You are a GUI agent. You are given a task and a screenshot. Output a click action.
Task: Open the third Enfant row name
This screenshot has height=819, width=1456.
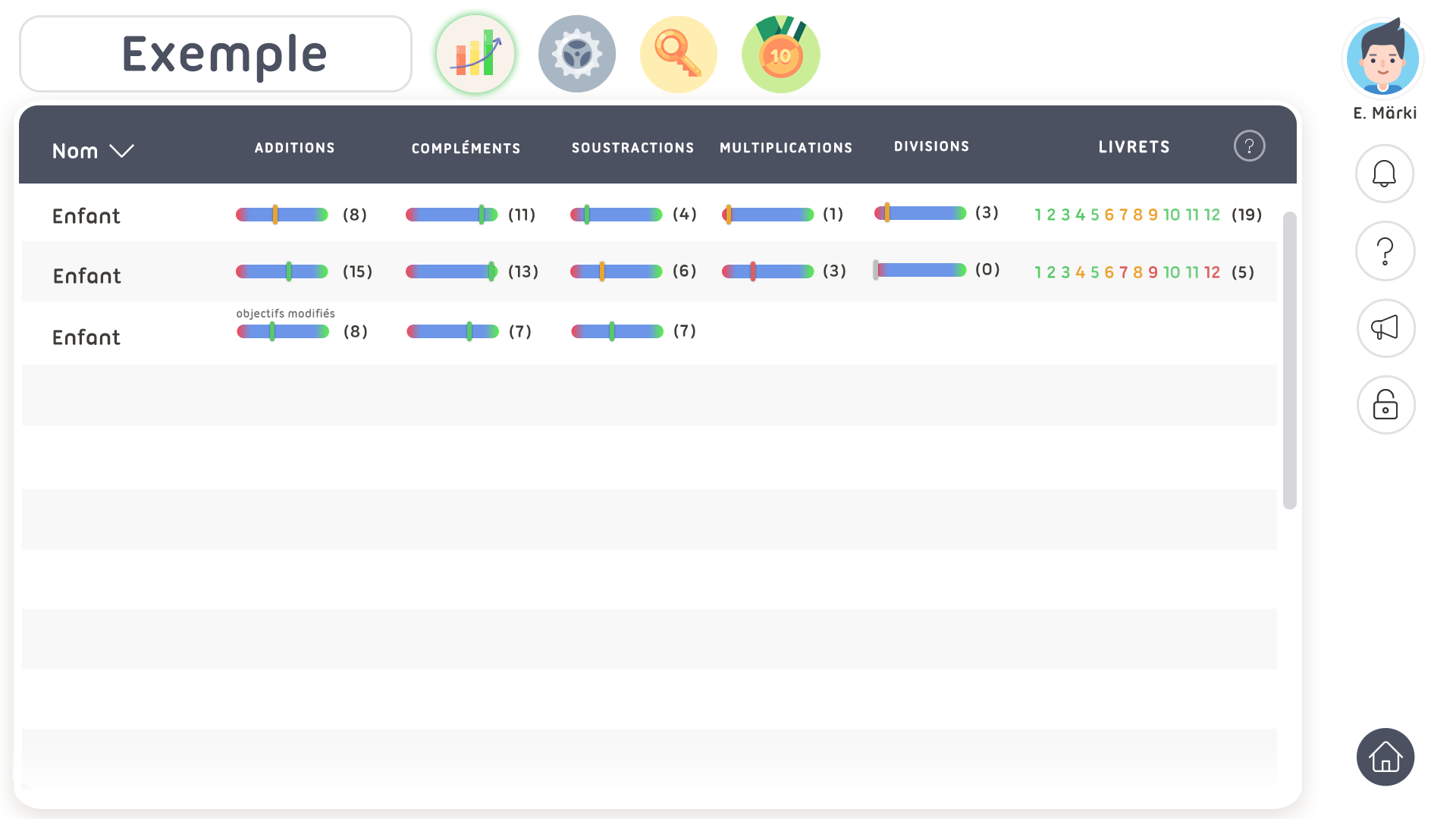[x=86, y=337]
